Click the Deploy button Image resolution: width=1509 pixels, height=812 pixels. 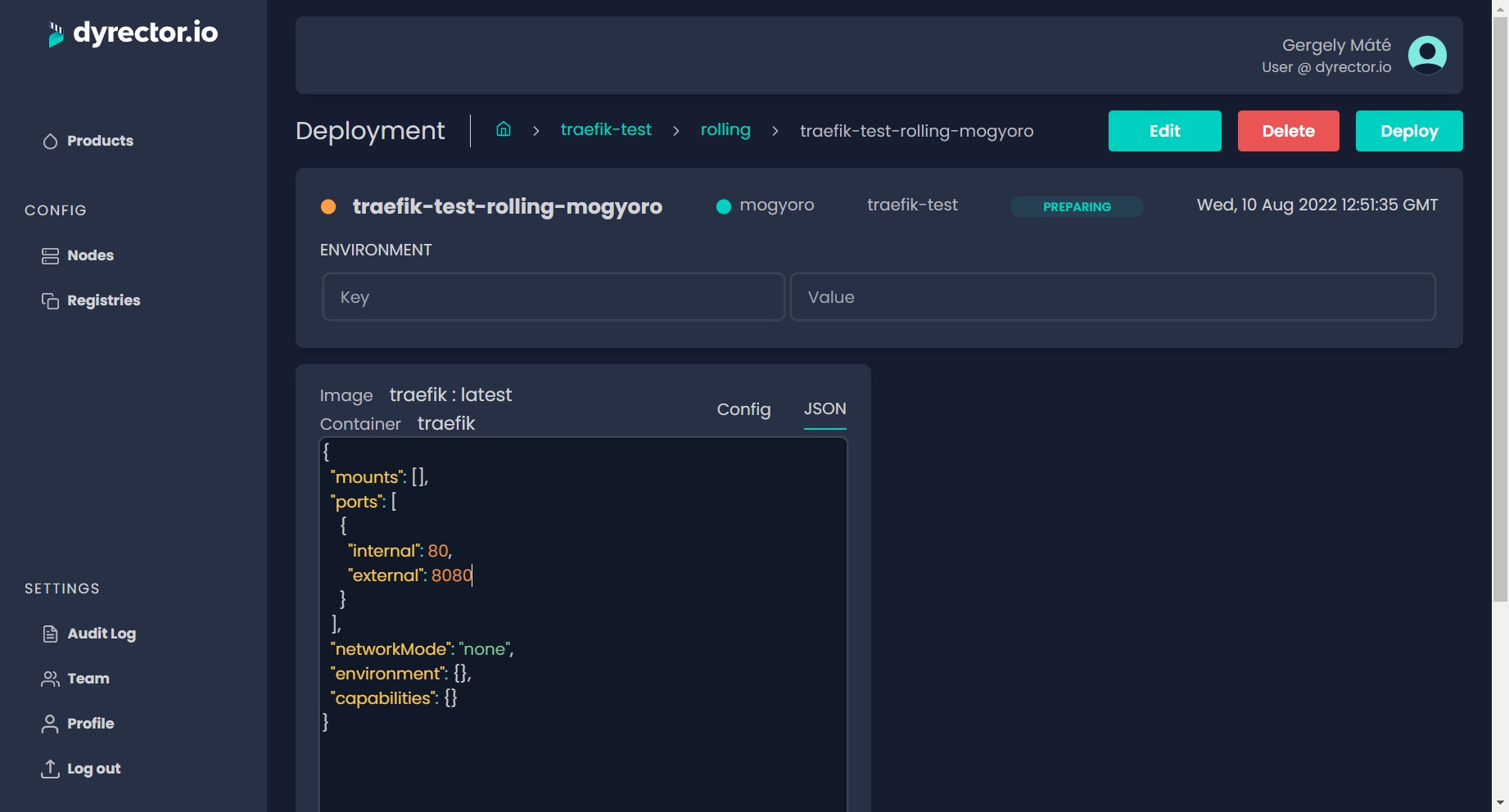pos(1409,131)
